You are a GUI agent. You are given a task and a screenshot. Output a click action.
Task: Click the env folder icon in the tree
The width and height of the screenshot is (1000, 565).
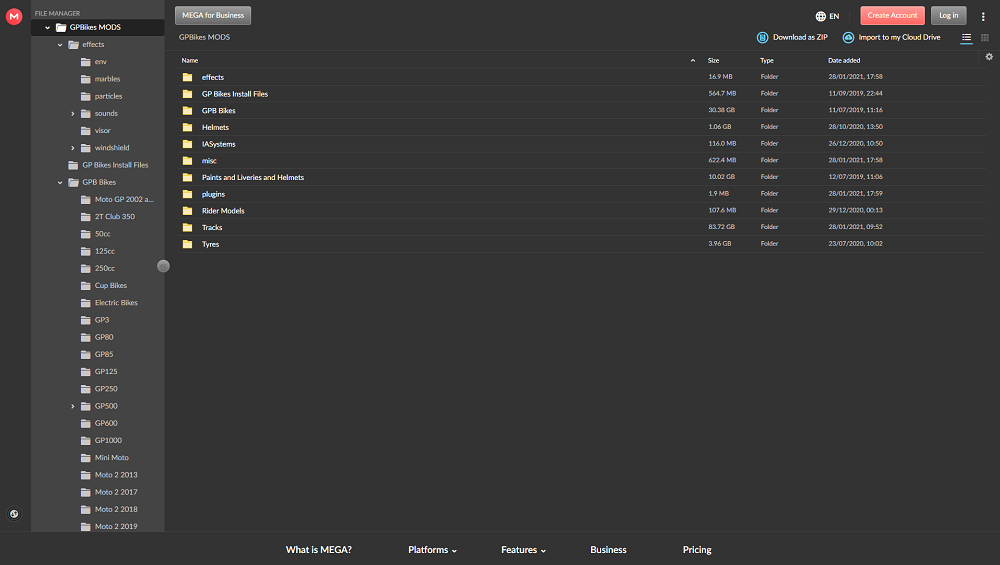(x=85, y=62)
